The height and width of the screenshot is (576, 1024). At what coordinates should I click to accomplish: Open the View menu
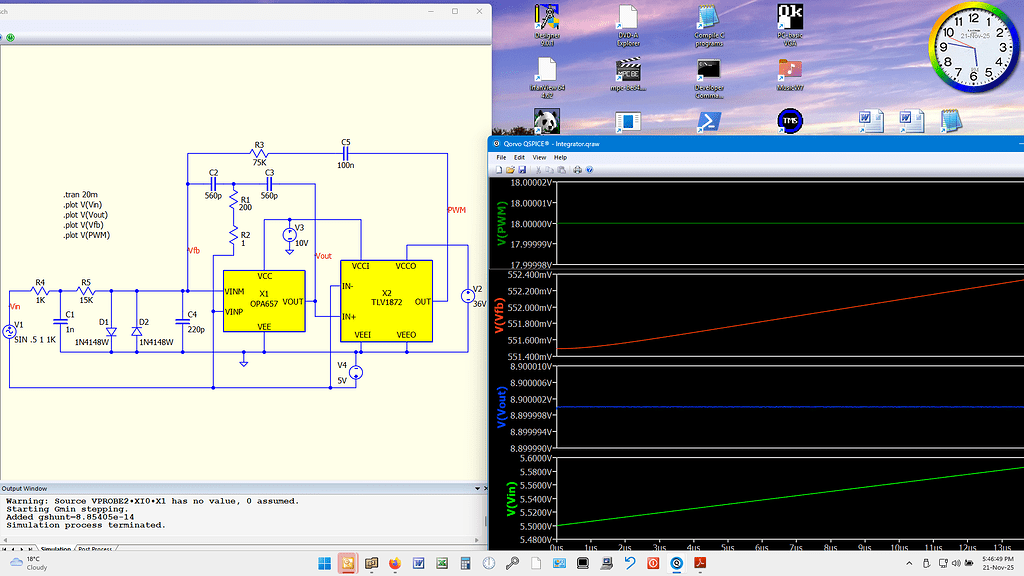[538, 157]
